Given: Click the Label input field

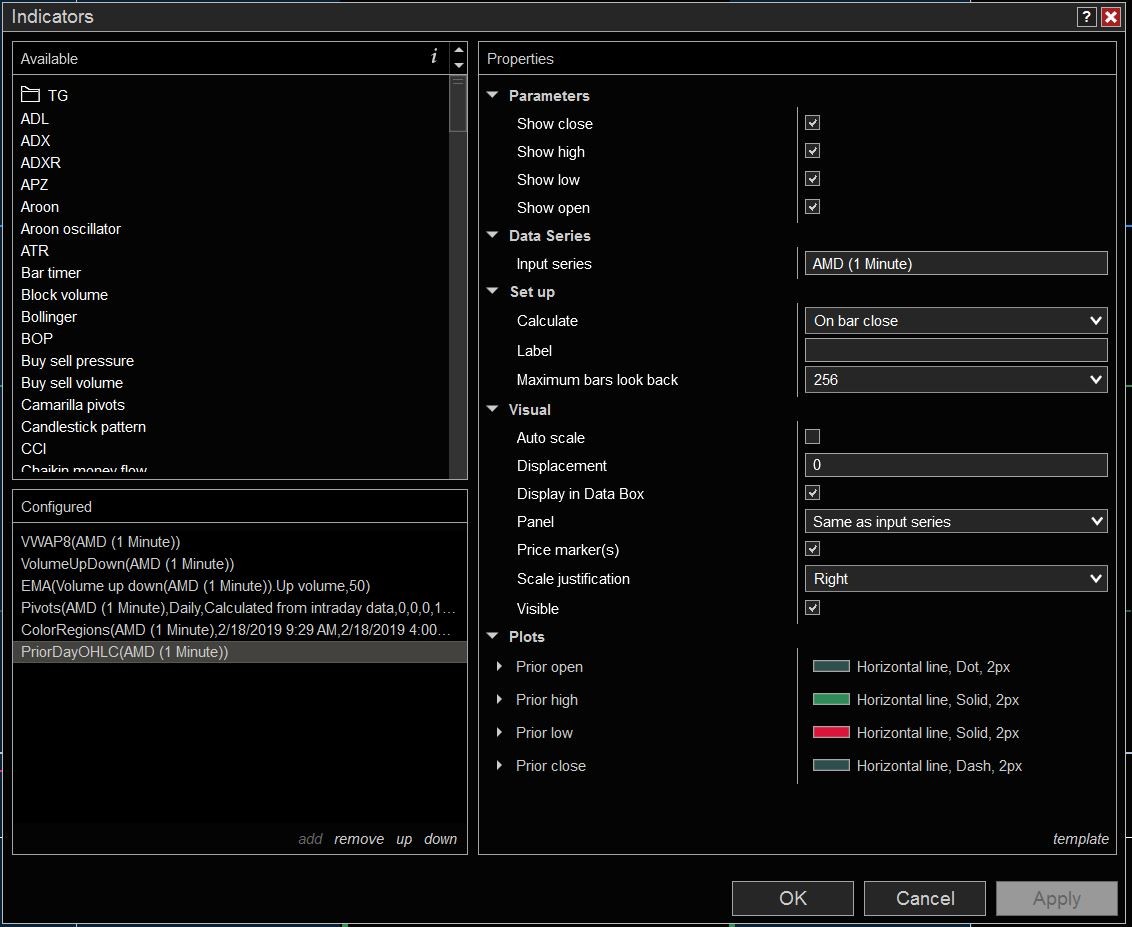Looking at the screenshot, I should [x=956, y=350].
